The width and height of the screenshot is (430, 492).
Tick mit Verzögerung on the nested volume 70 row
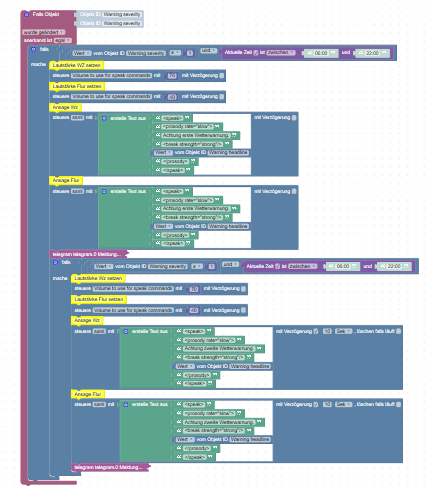tap(244, 289)
